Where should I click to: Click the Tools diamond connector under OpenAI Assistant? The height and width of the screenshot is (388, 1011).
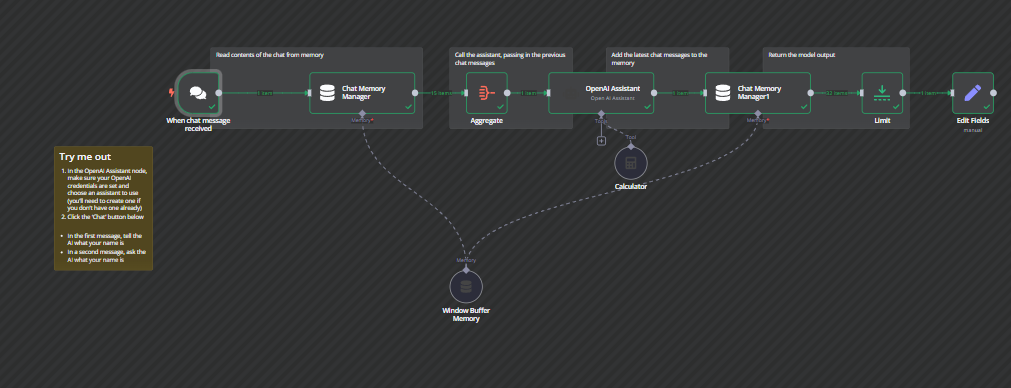(601, 114)
